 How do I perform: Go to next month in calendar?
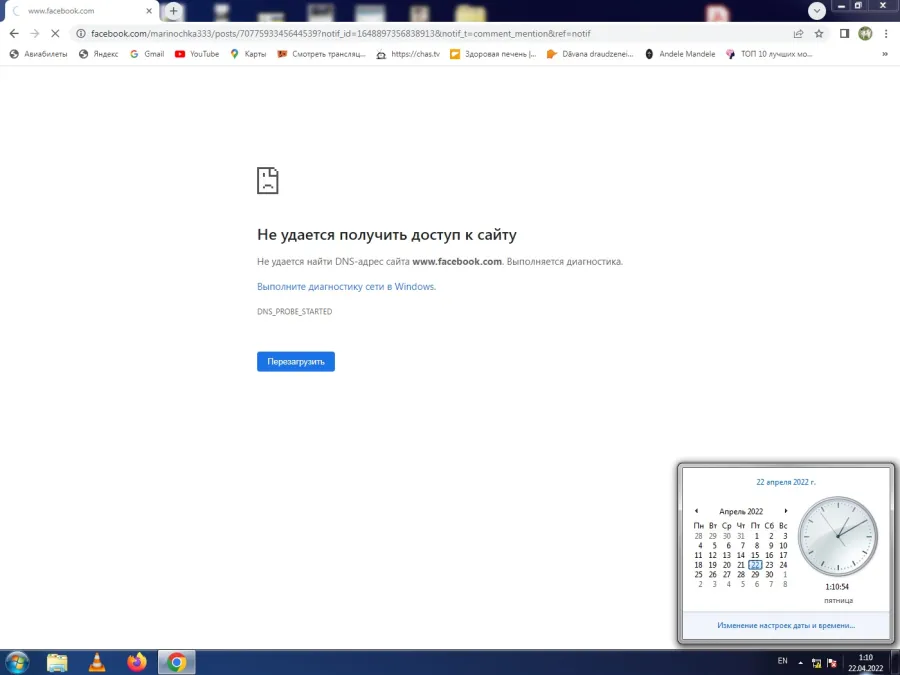pyautogui.click(x=786, y=511)
